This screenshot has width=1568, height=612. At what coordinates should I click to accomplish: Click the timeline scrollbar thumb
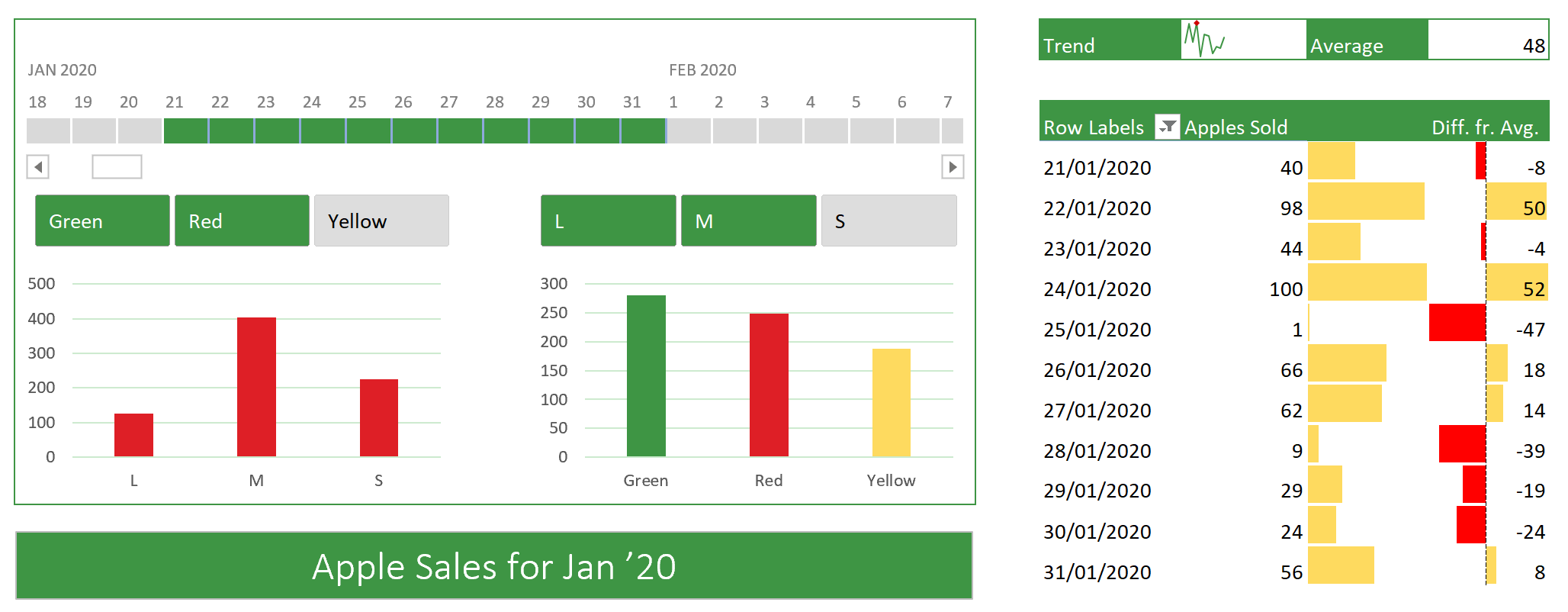click(117, 166)
